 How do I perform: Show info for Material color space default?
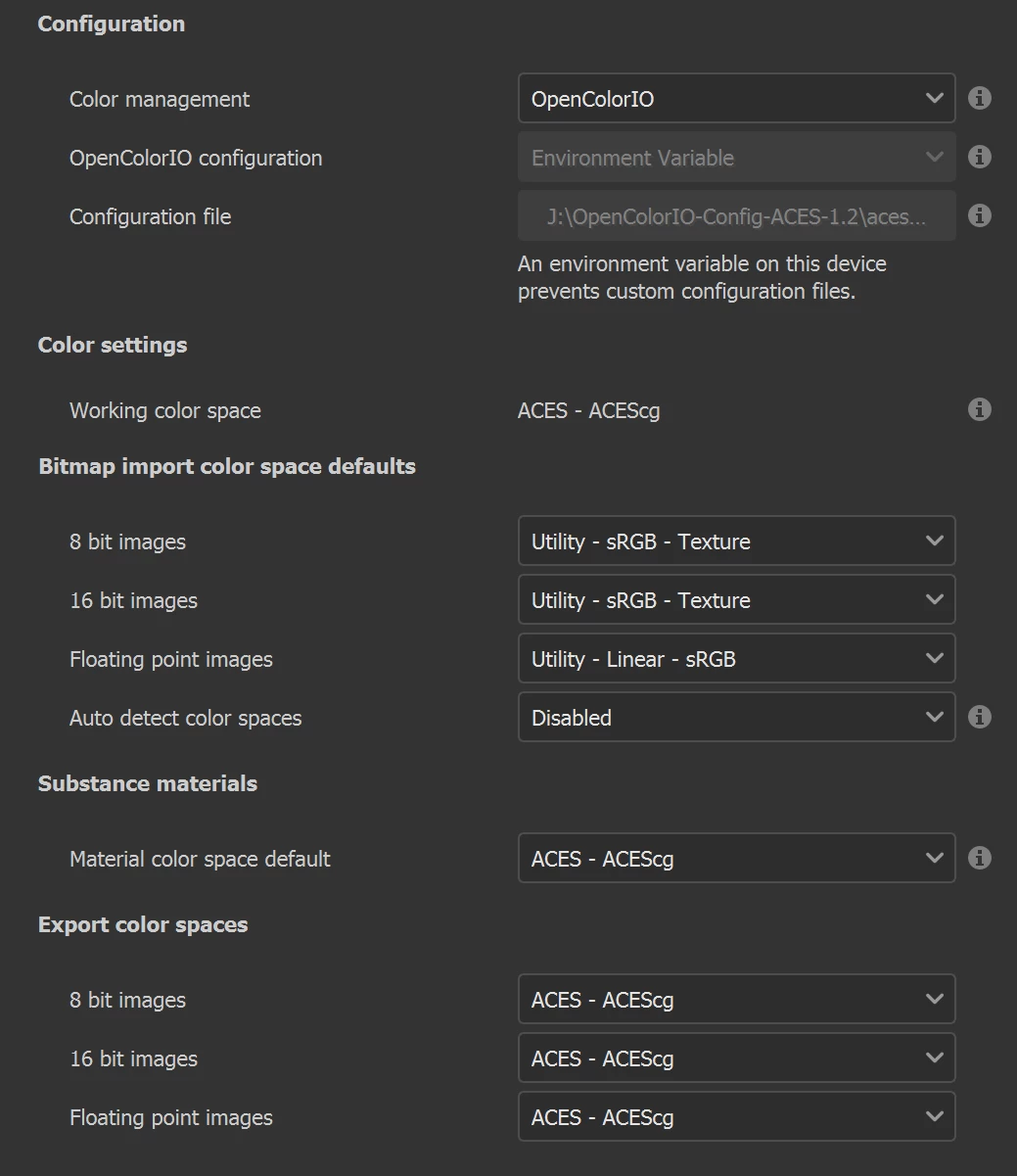[979, 858]
